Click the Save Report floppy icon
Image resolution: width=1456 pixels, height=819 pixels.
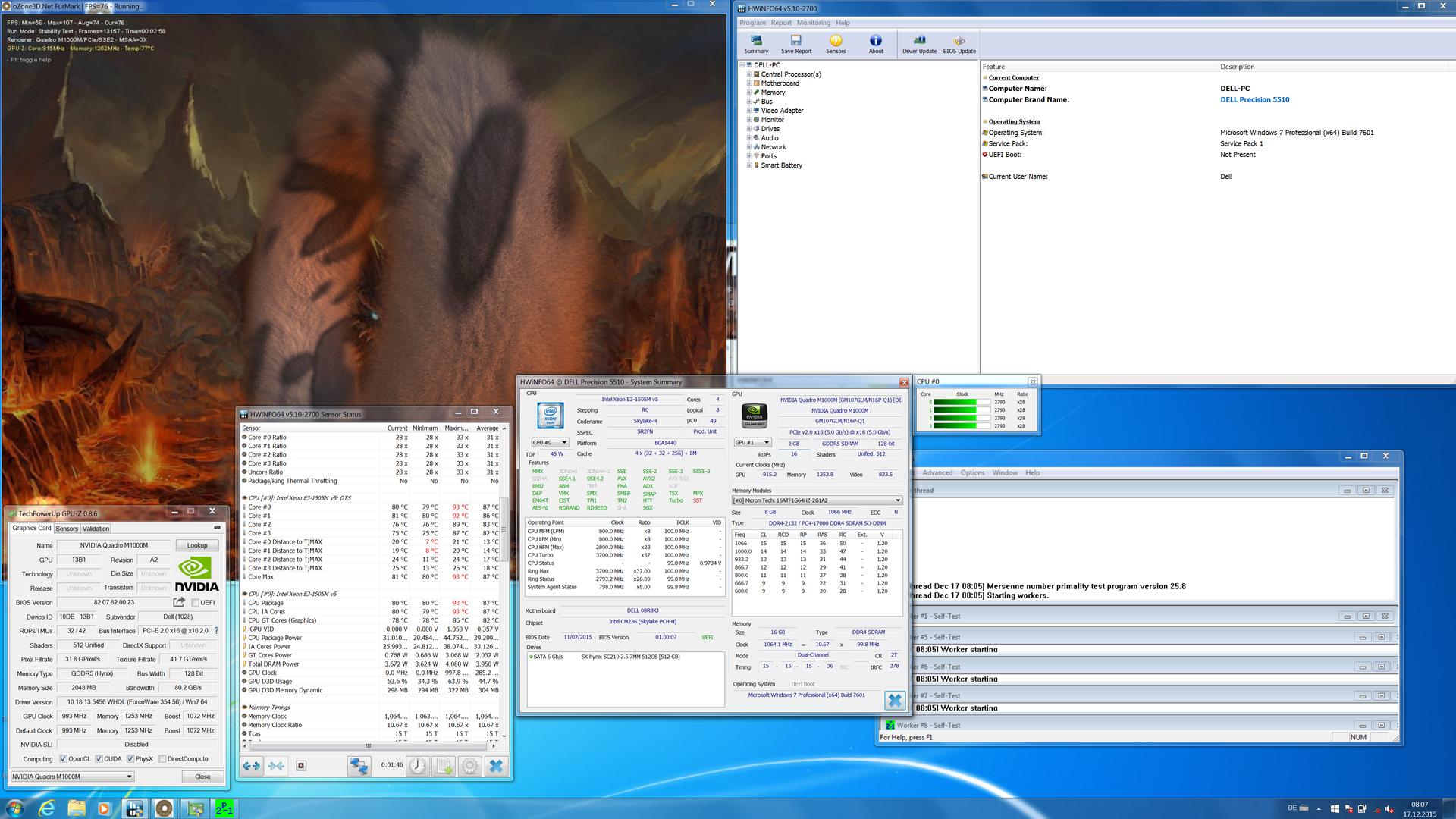pyautogui.click(x=795, y=44)
